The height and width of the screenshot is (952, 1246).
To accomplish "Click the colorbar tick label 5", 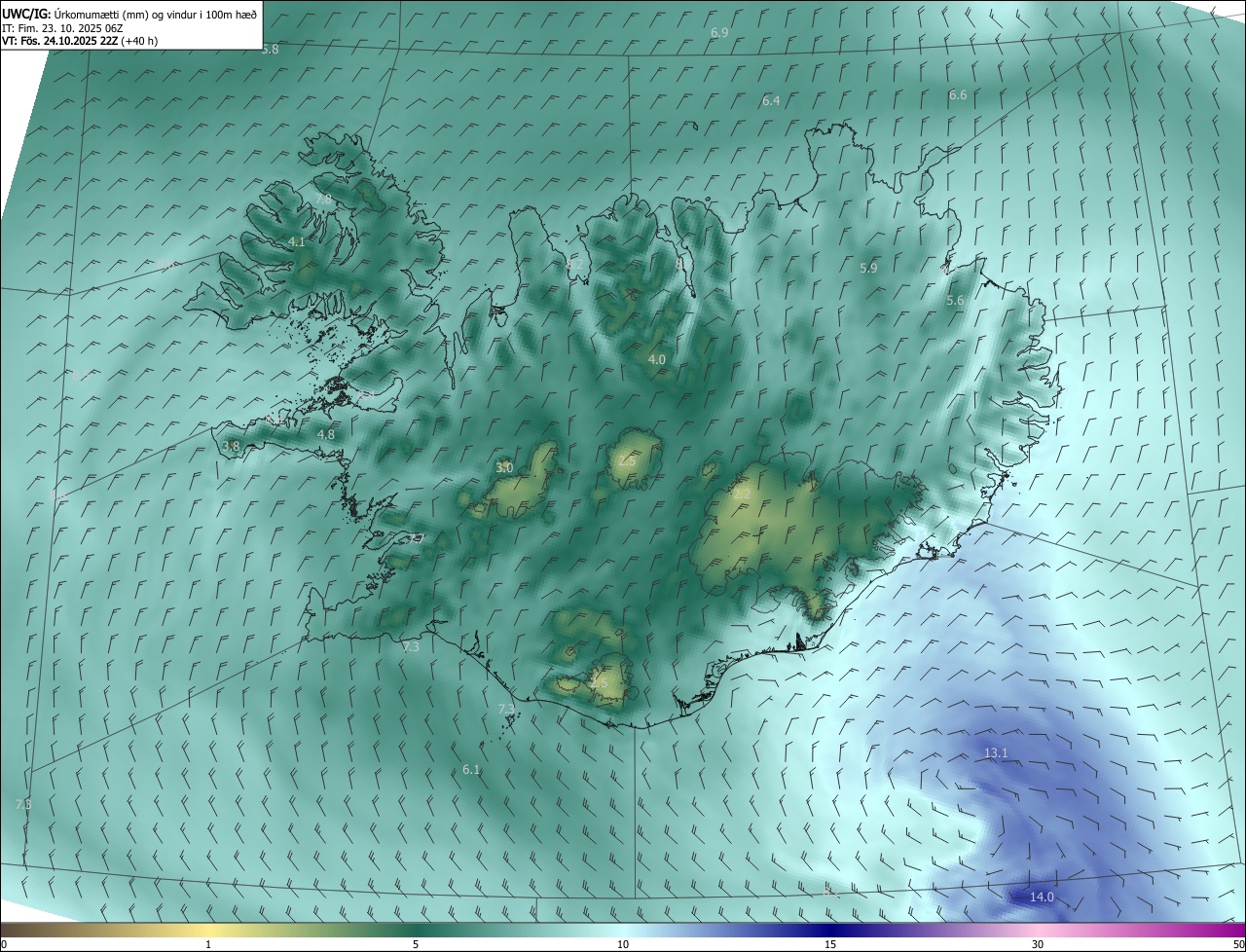I will click(416, 945).
